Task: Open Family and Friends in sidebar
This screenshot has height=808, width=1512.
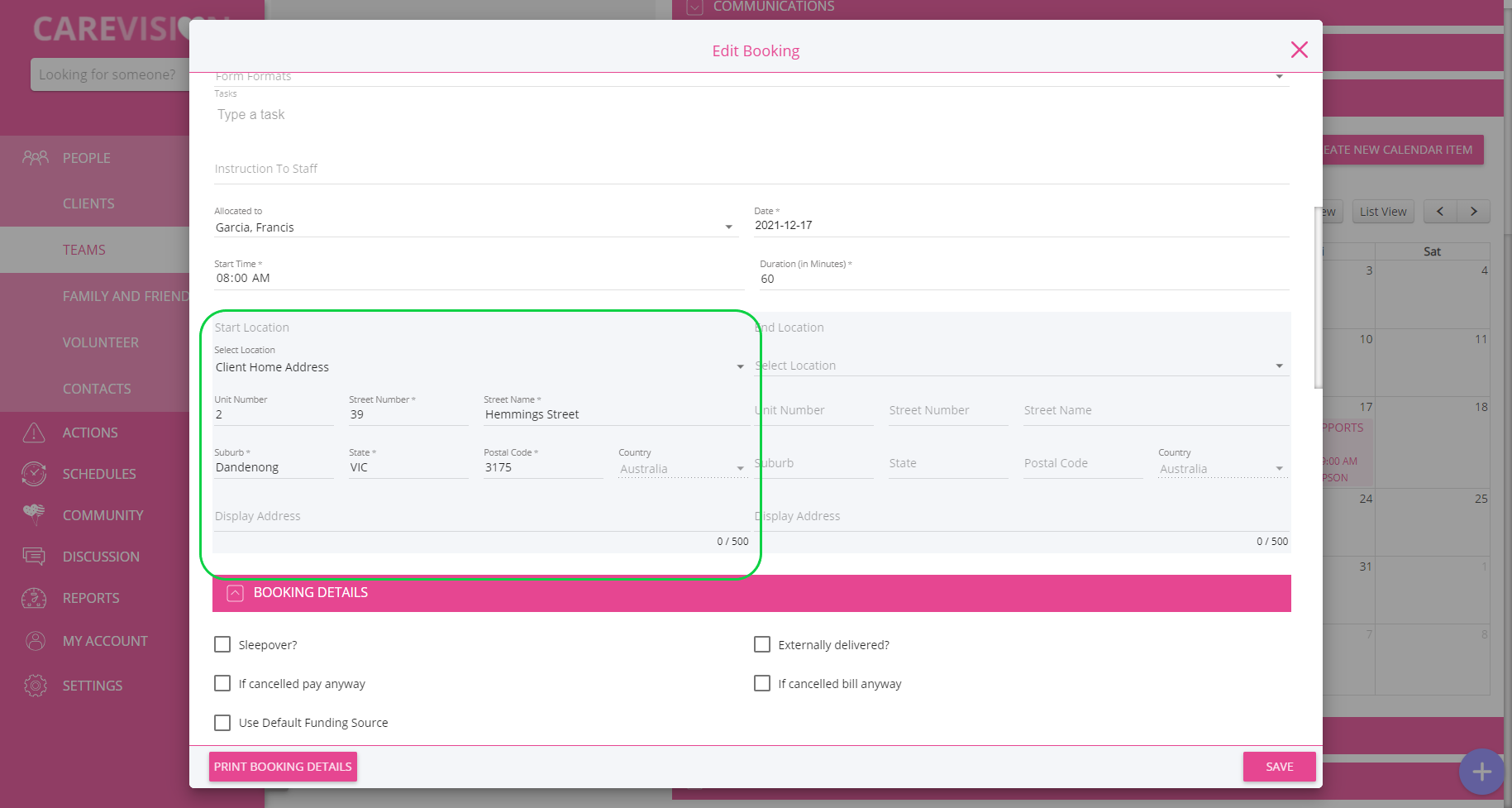Action: [x=126, y=296]
